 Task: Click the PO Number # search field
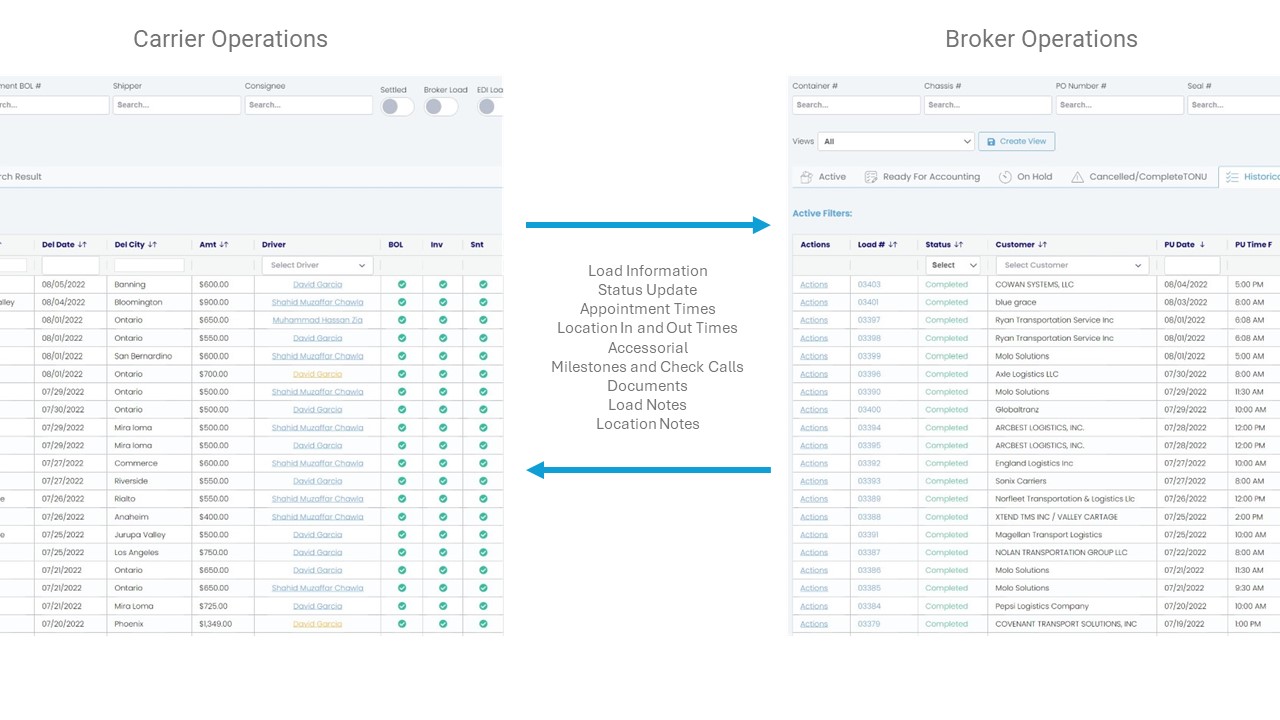coord(1119,105)
